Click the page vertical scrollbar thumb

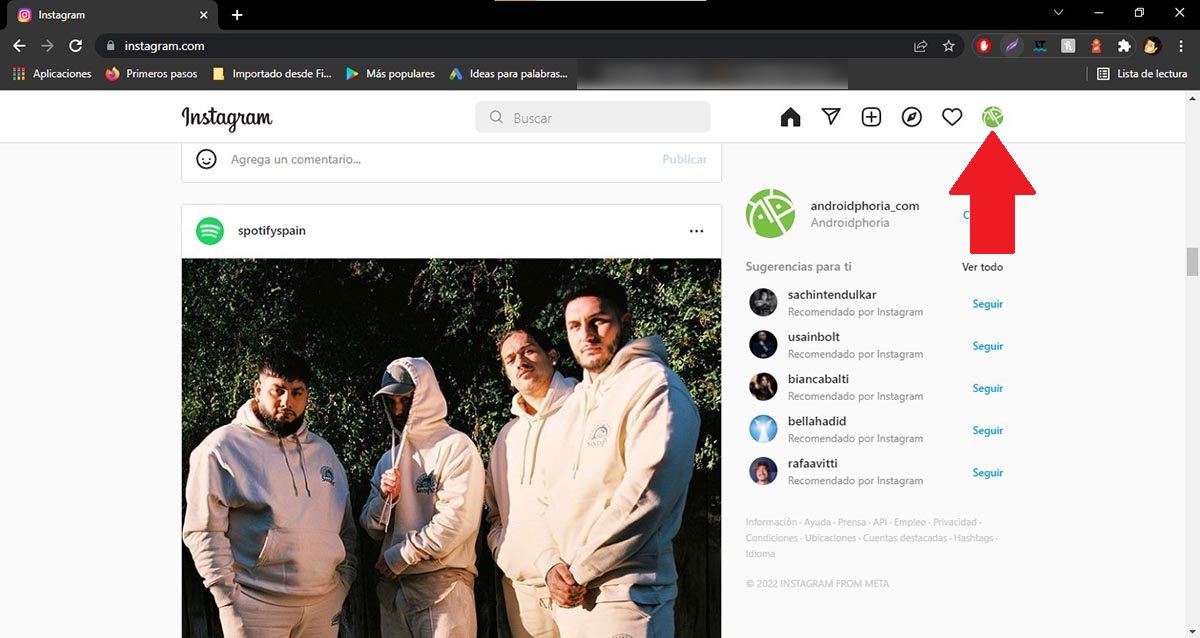coord(1191,261)
